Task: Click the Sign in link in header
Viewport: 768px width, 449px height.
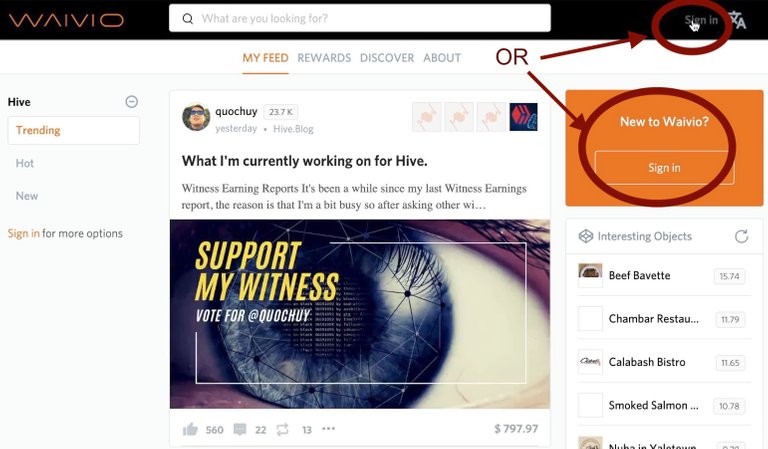Action: click(701, 20)
